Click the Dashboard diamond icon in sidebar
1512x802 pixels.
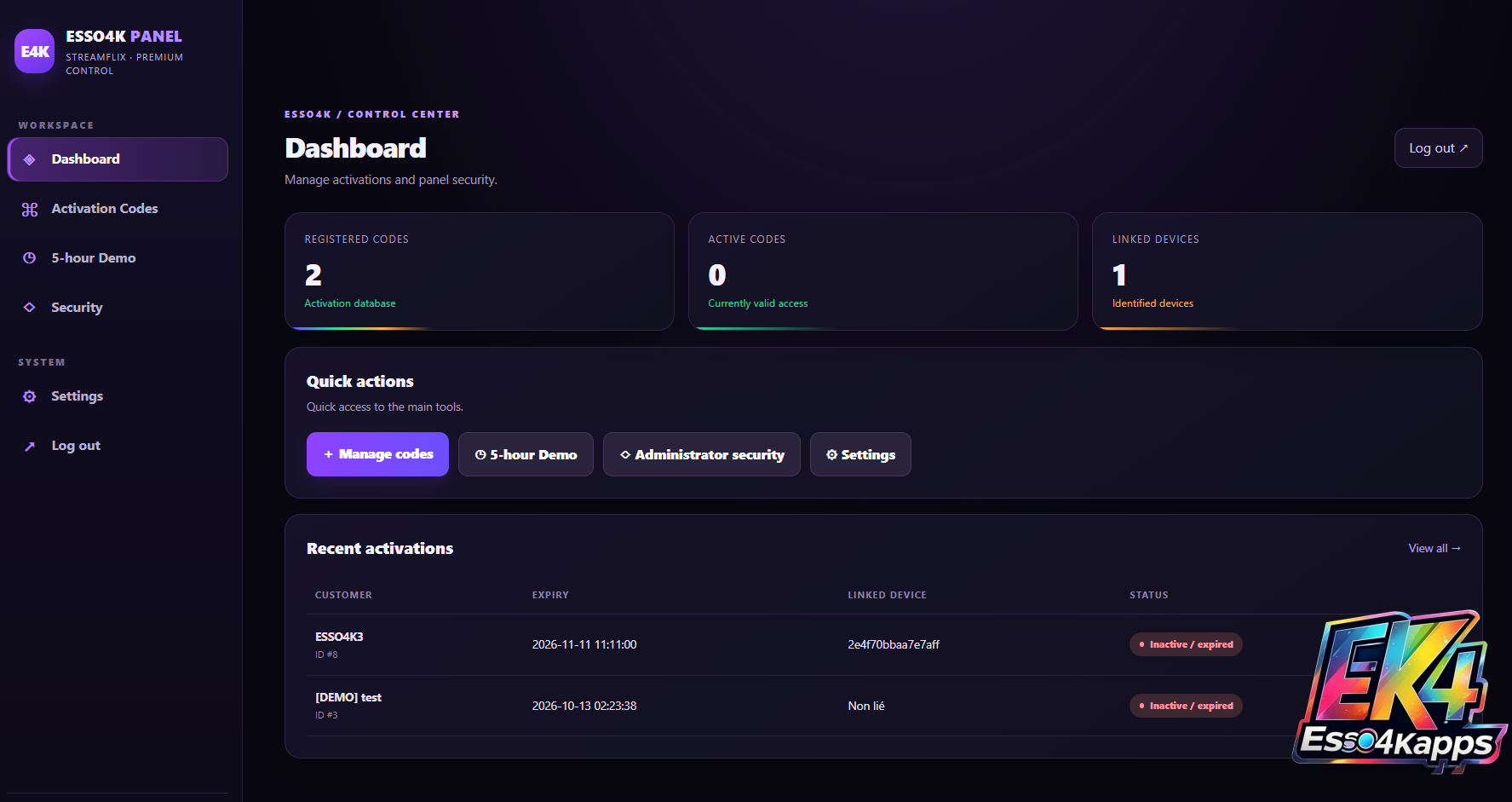pyautogui.click(x=30, y=159)
